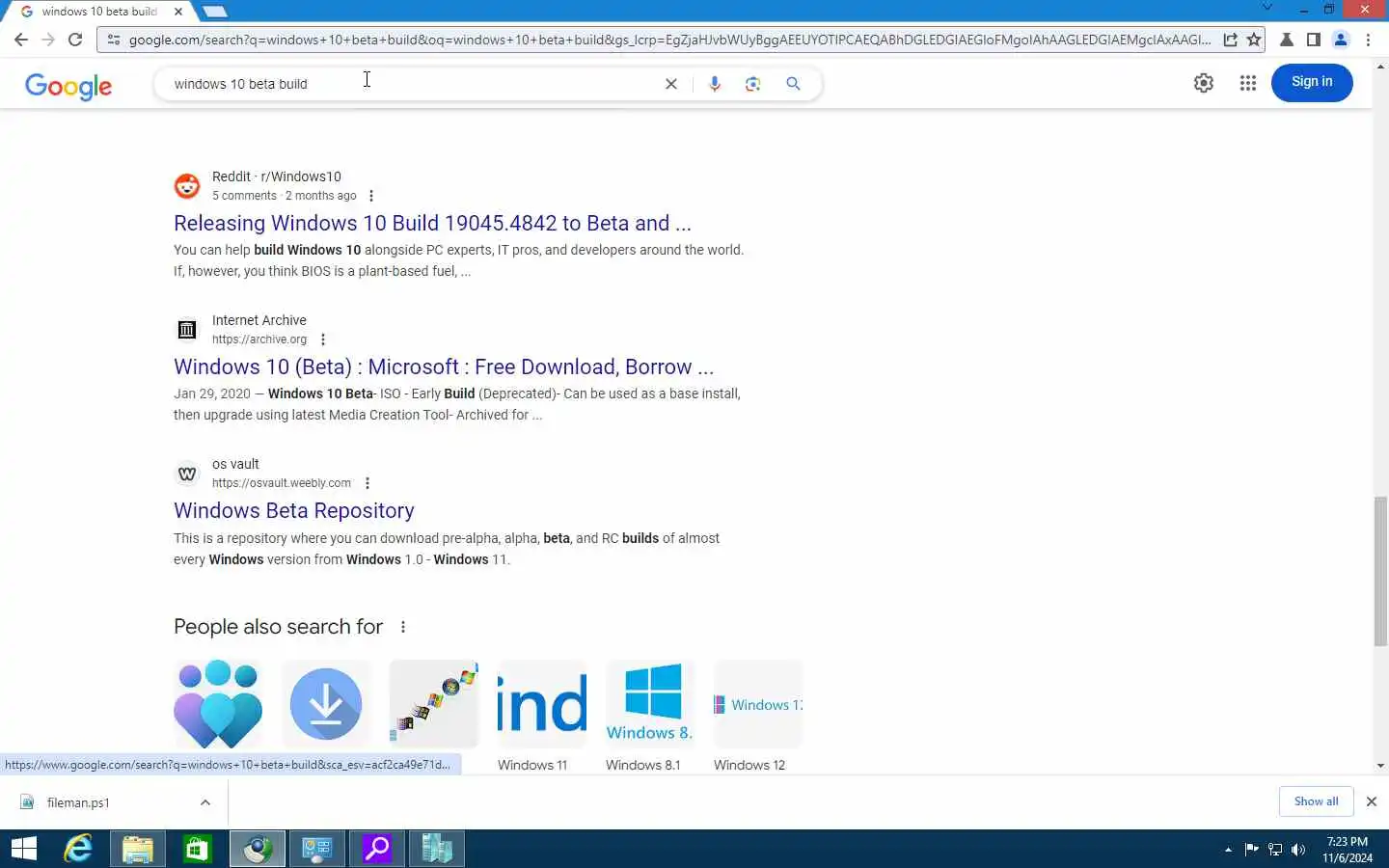Open Releasing Windows 10 Build 19045.4842 link

click(x=432, y=223)
